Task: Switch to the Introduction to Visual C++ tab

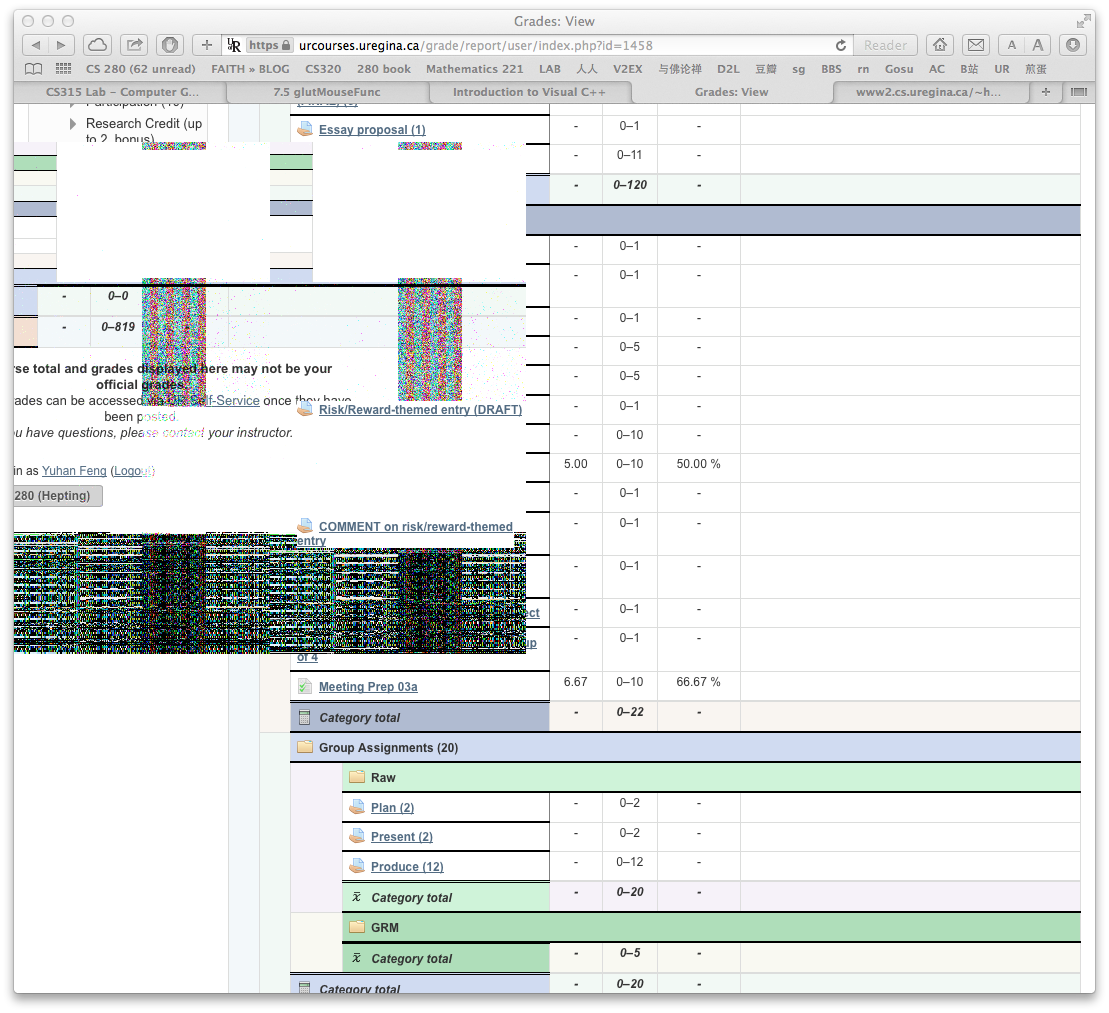Action: point(528,92)
